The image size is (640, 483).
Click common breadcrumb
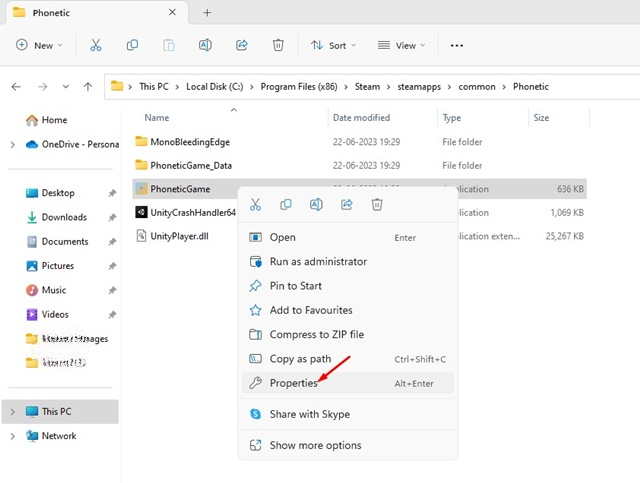[477, 87]
